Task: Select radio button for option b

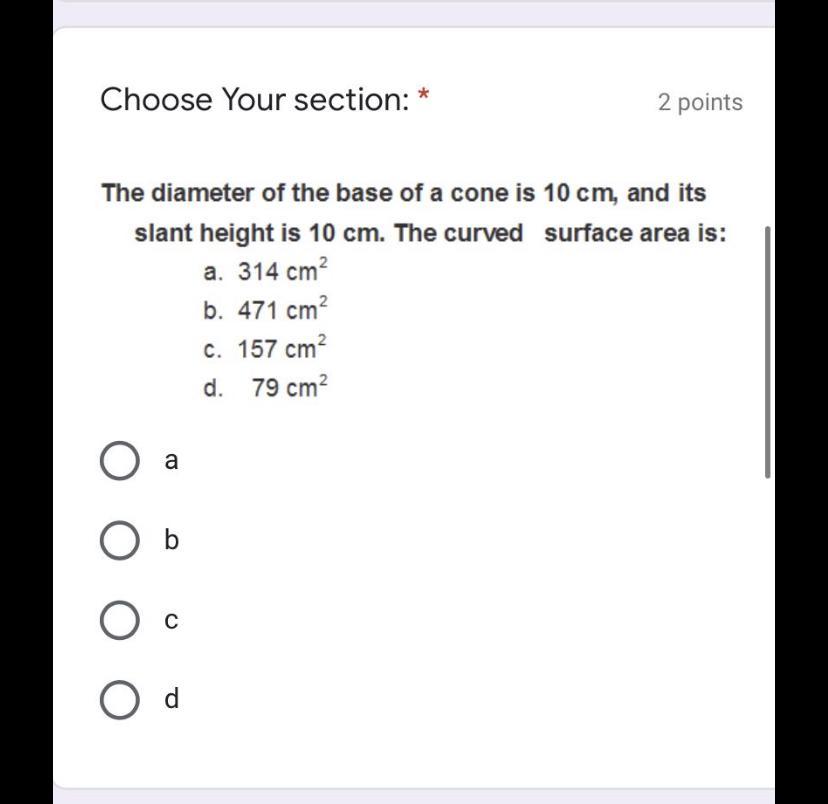Action: tap(119, 541)
